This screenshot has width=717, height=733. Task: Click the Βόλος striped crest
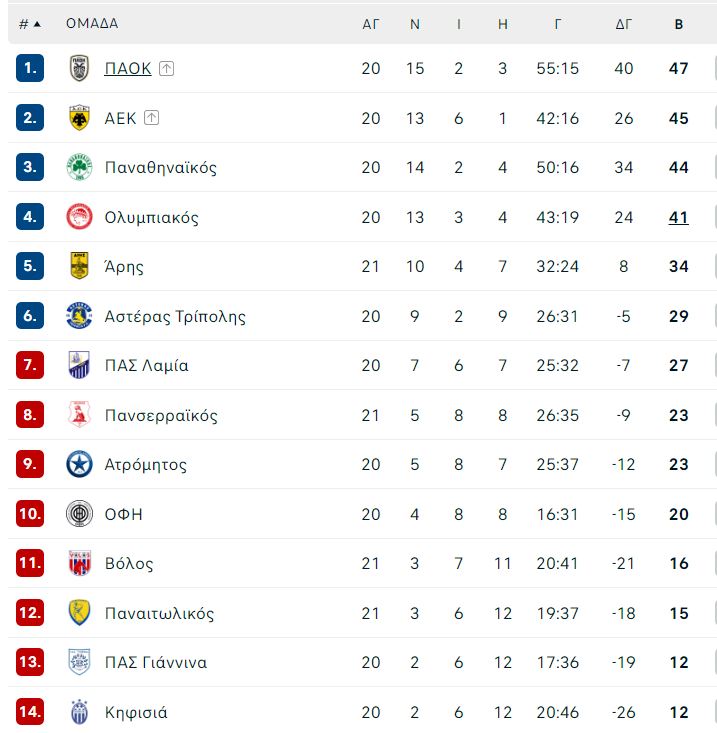click(79, 563)
